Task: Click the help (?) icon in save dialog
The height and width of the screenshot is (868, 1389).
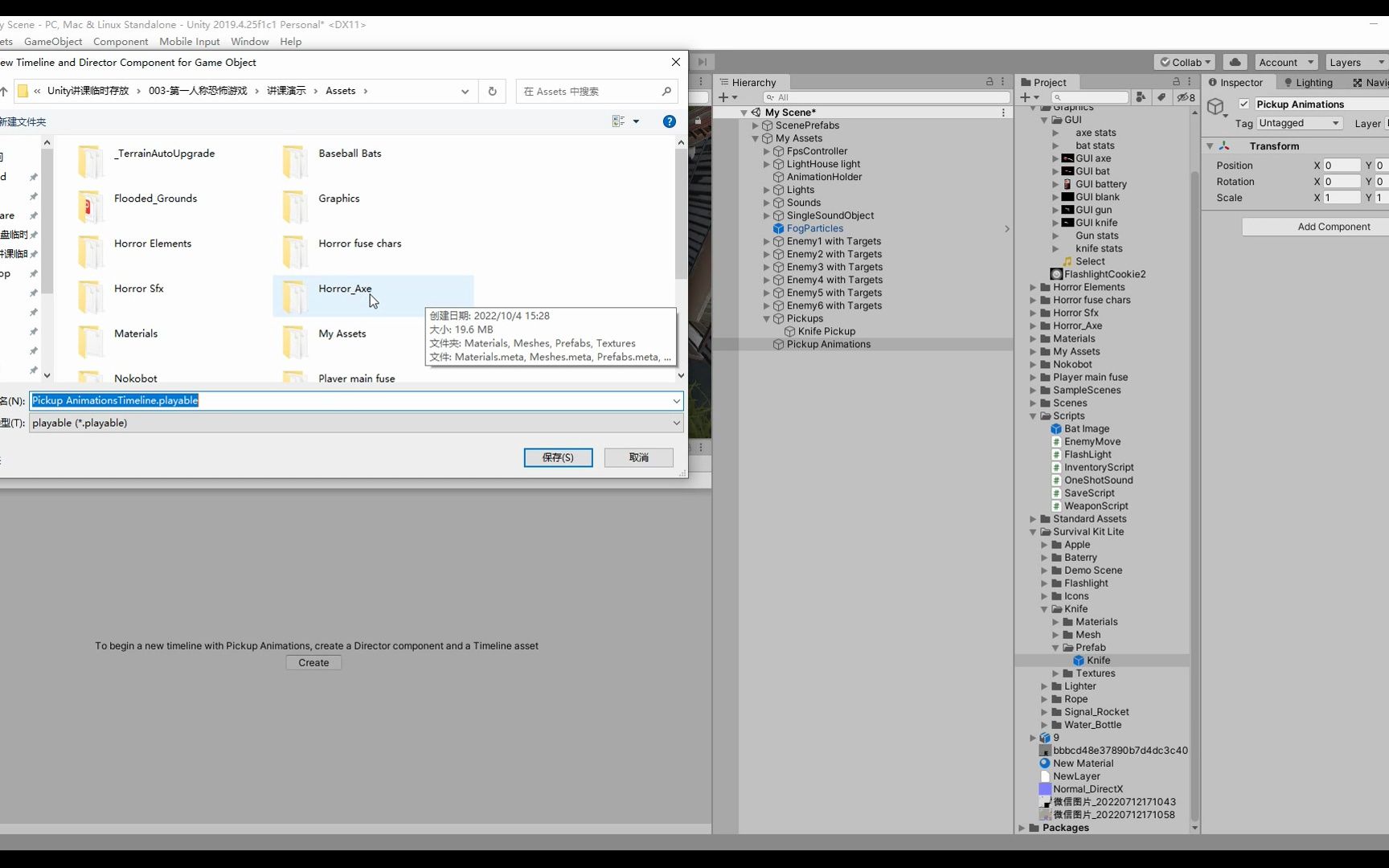Action: [x=669, y=121]
